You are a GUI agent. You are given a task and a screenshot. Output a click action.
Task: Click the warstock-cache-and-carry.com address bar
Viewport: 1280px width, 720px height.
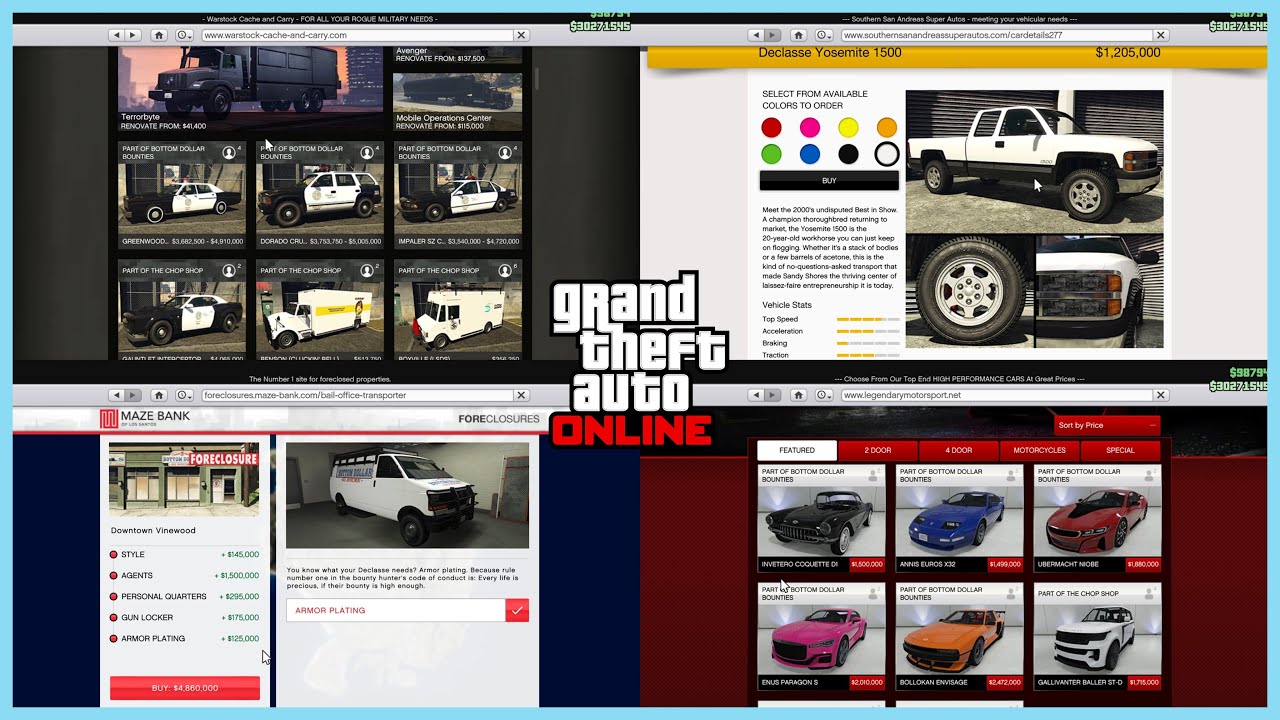(x=357, y=35)
